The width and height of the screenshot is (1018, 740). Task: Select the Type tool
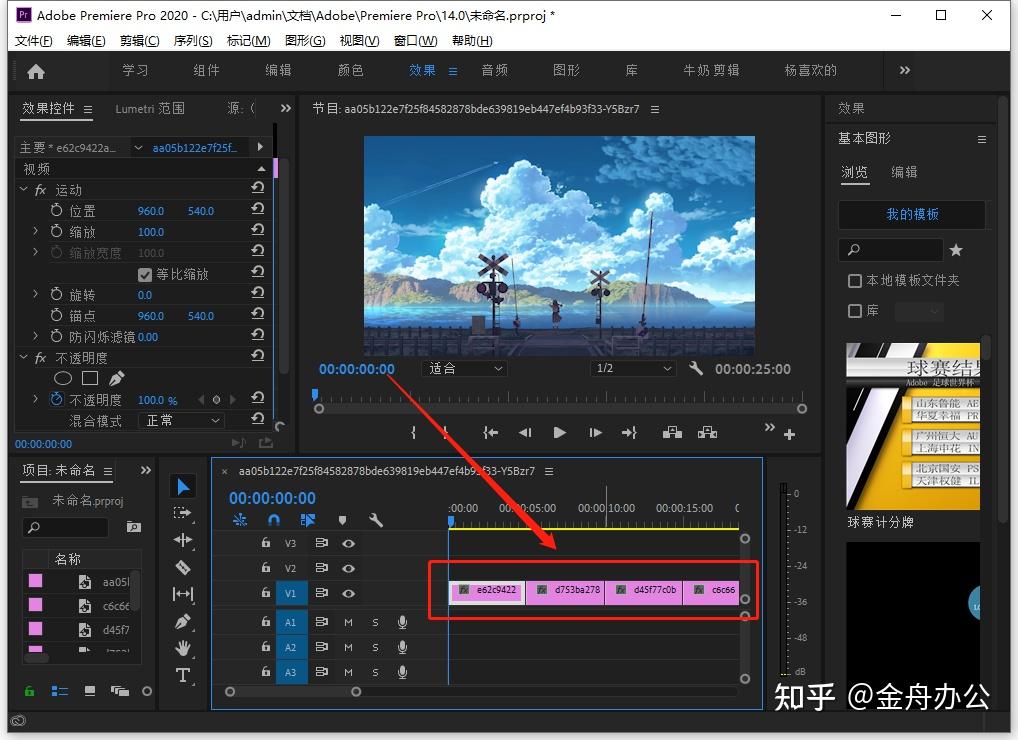[183, 675]
